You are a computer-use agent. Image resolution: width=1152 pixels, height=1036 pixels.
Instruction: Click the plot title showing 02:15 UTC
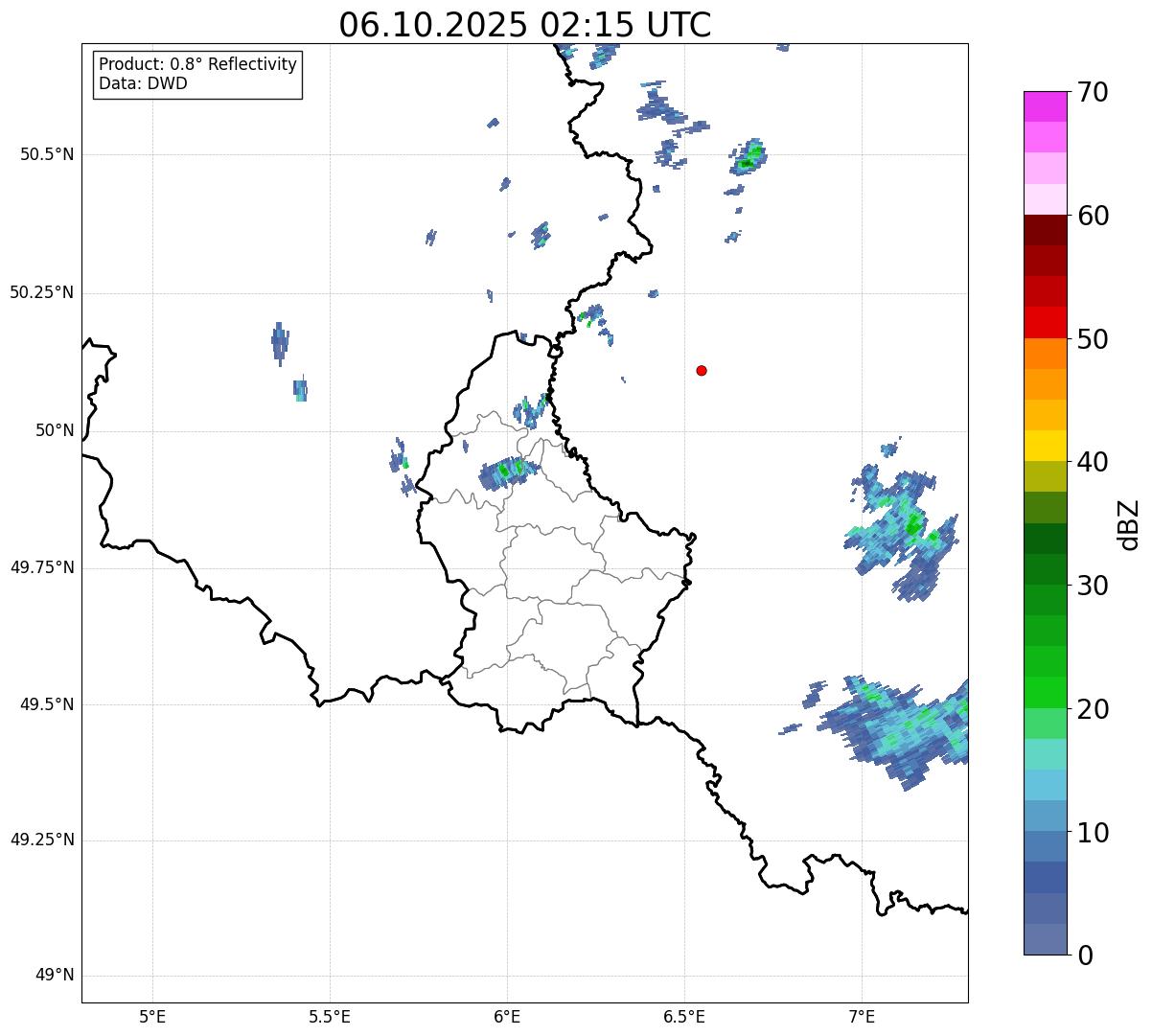pos(525,25)
